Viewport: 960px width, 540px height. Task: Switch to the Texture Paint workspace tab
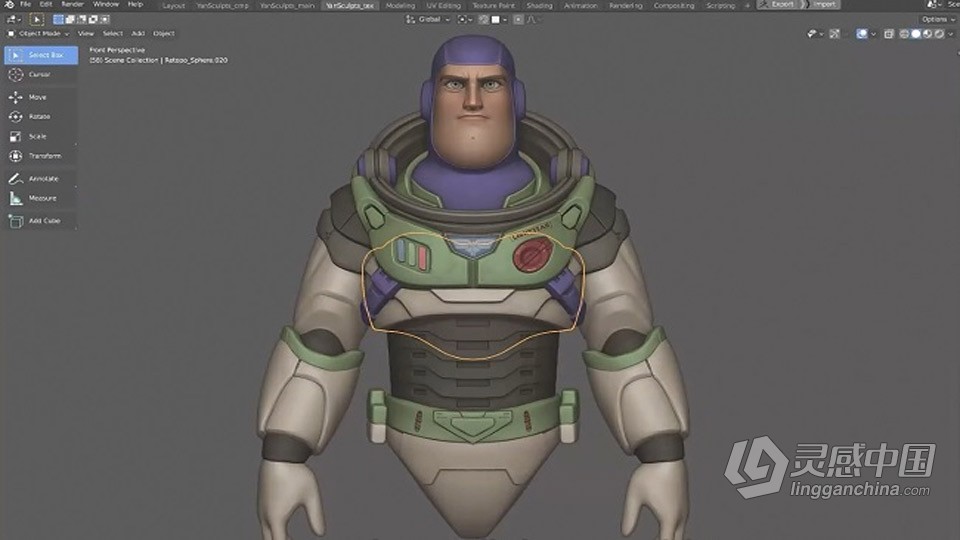(x=493, y=6)
